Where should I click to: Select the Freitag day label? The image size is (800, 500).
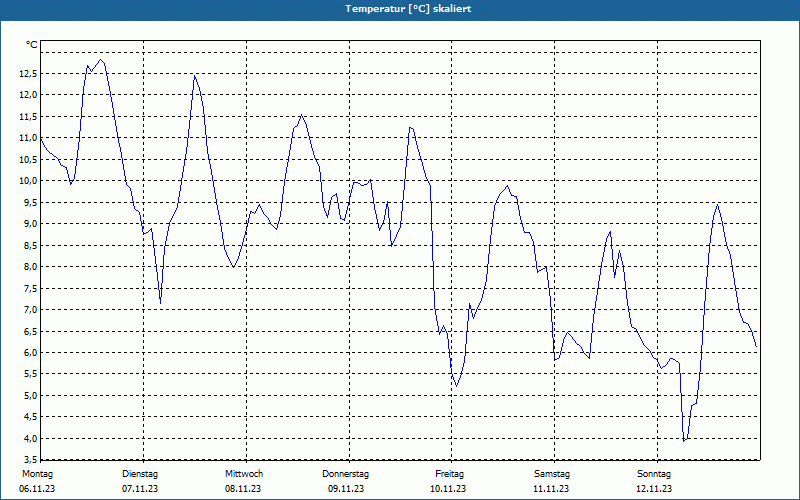449,474
